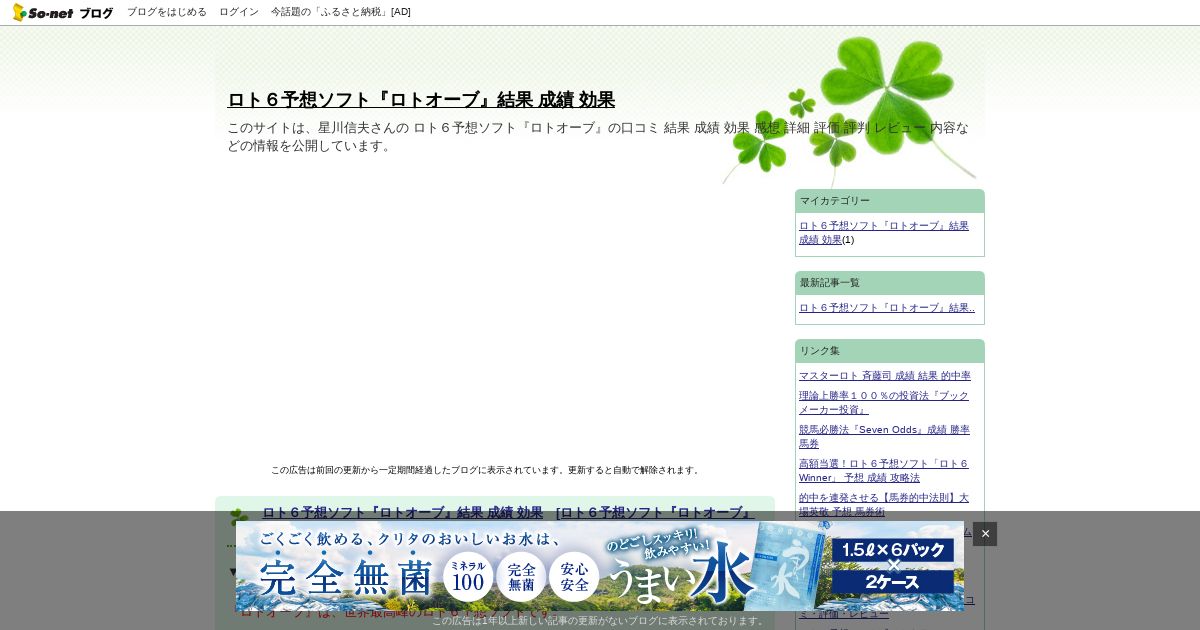This screenshot has height=630, width=1200.
Task: Open the Seven Odds 競馬必勝法 link
Action: [x=884, y=436]
